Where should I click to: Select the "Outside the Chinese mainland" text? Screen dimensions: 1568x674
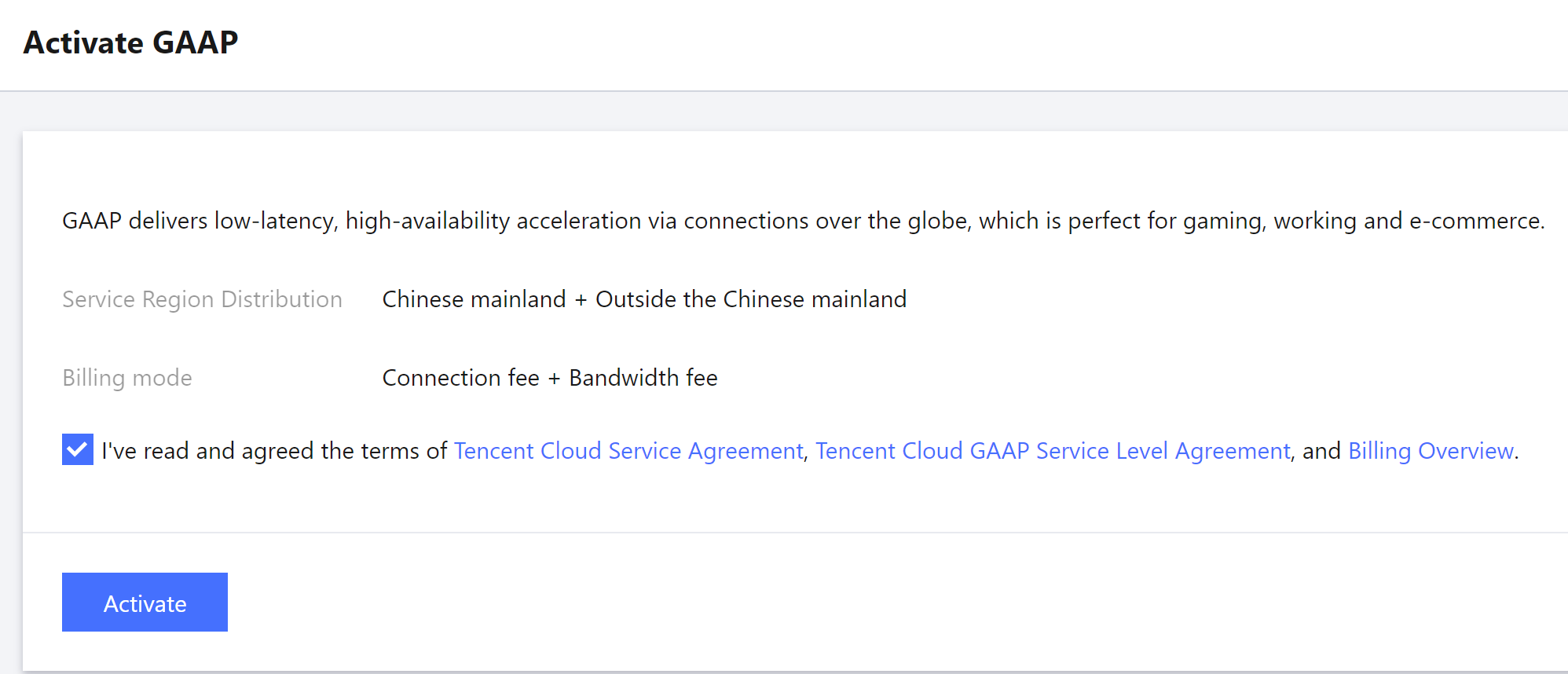(x=751, y=299)
